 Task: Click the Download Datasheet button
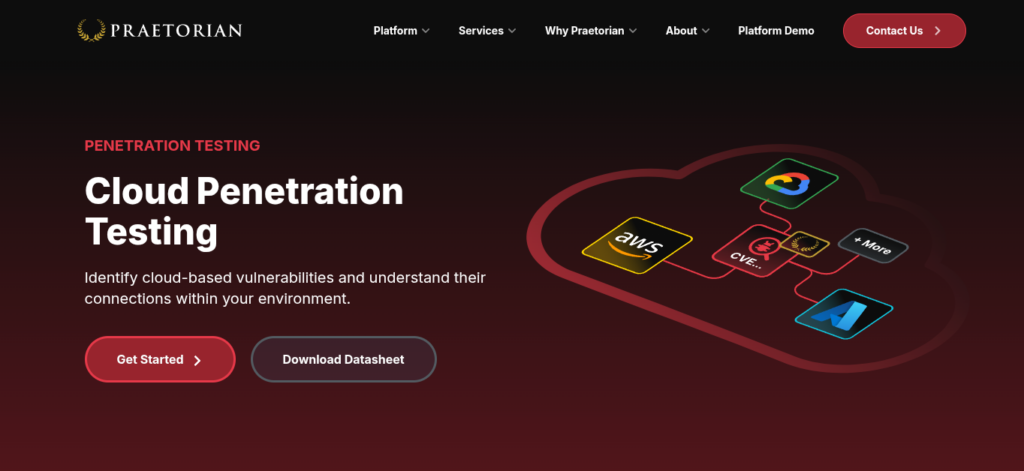[x=344, y=359]
